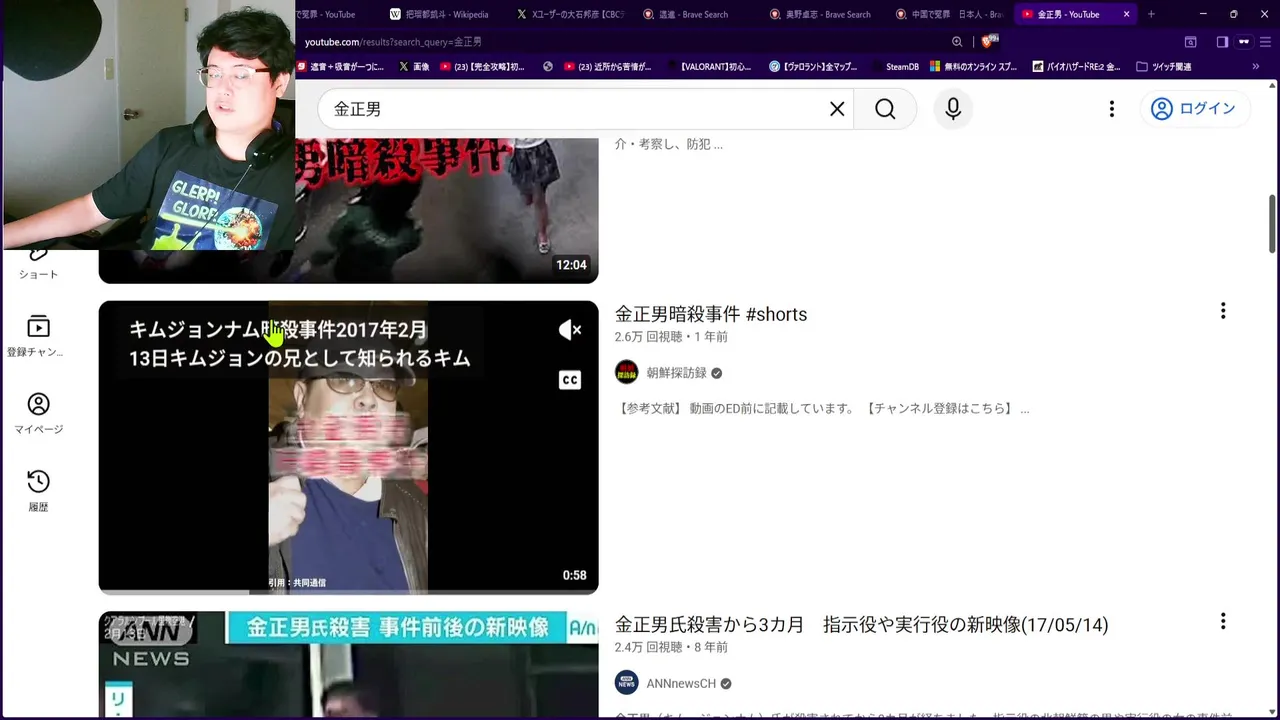Viewport: 1280px width, 720px height.
Task: Switch to the 遺逃 - Brave Search tab
Action: click(686, 14)
